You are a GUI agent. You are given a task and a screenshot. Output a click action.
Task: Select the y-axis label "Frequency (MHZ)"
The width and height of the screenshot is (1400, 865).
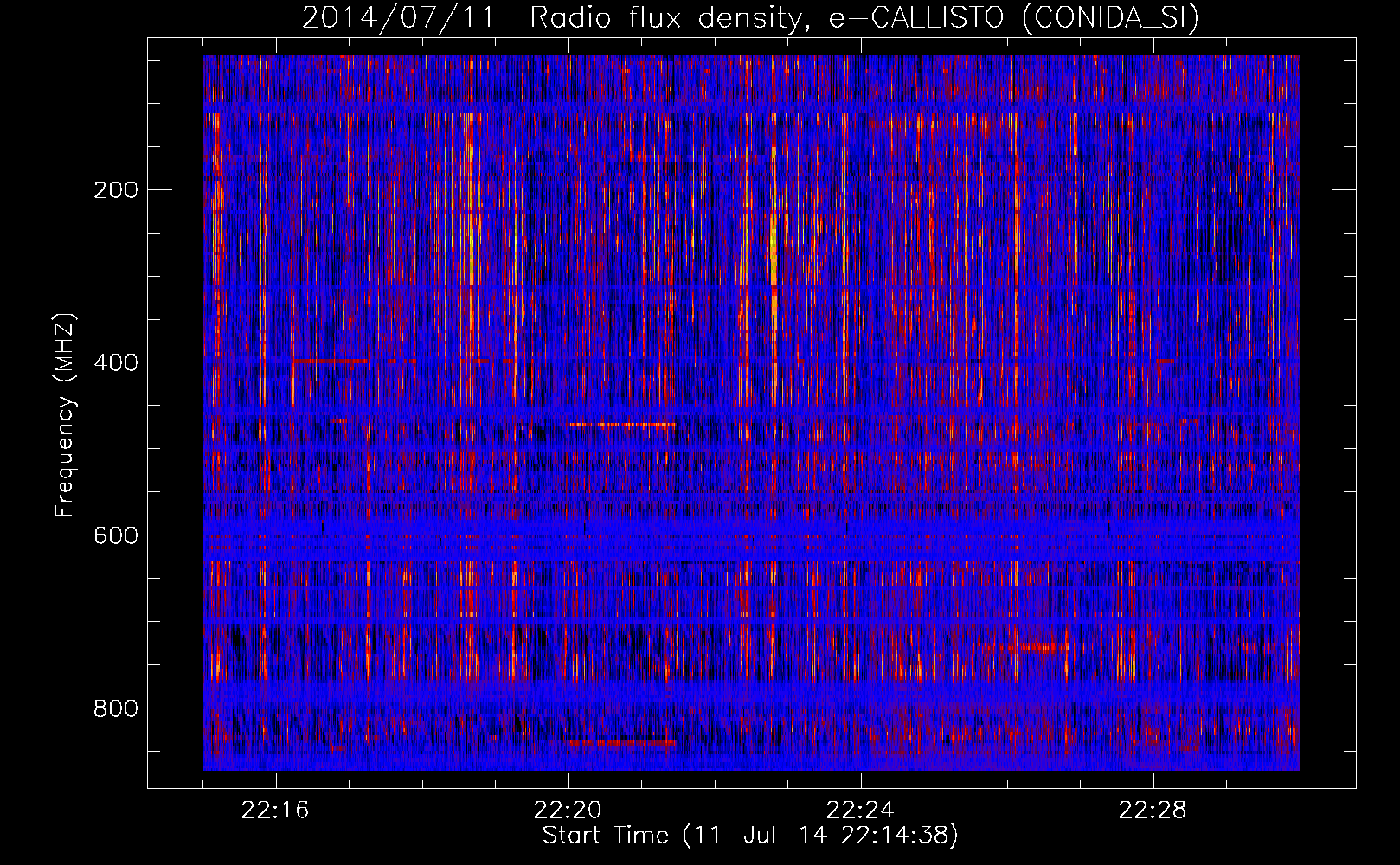(65, 415)
